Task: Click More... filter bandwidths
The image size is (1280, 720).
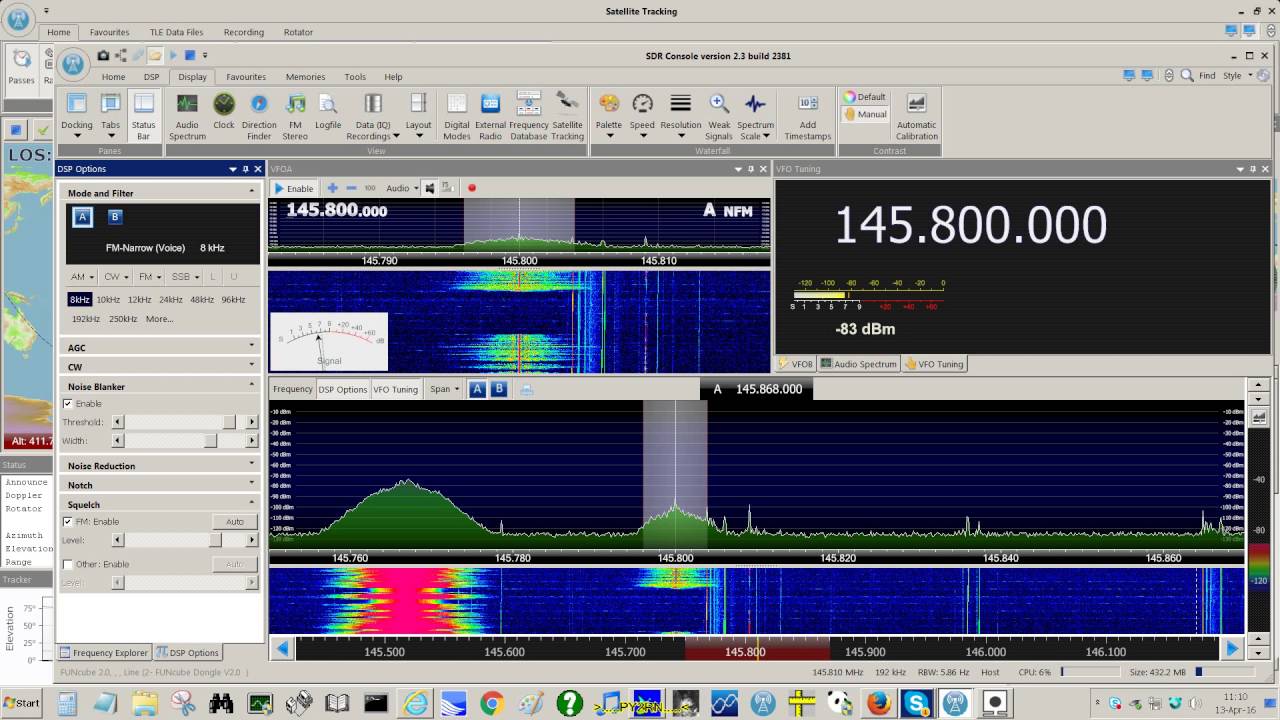Action: point(159,319)
